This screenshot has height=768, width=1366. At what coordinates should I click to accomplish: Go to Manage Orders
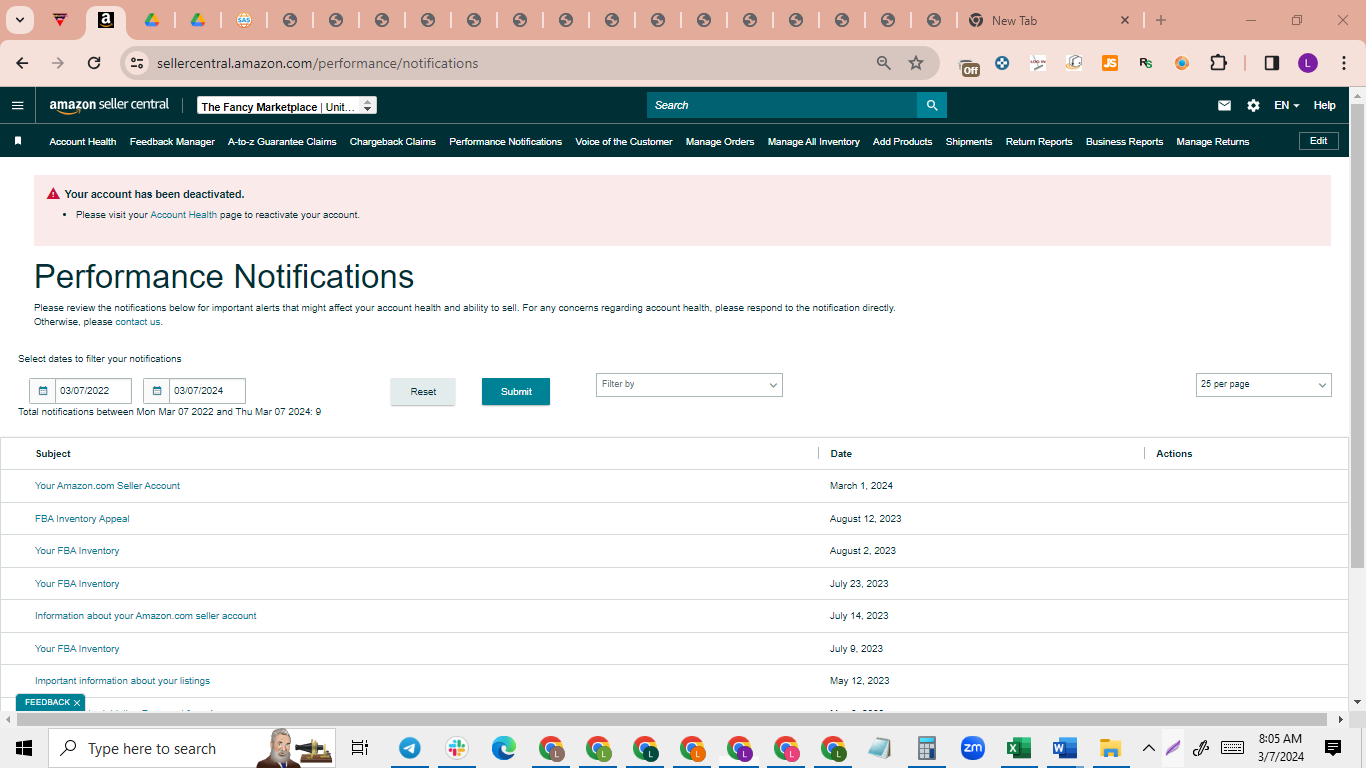click(x=720, y=142)
